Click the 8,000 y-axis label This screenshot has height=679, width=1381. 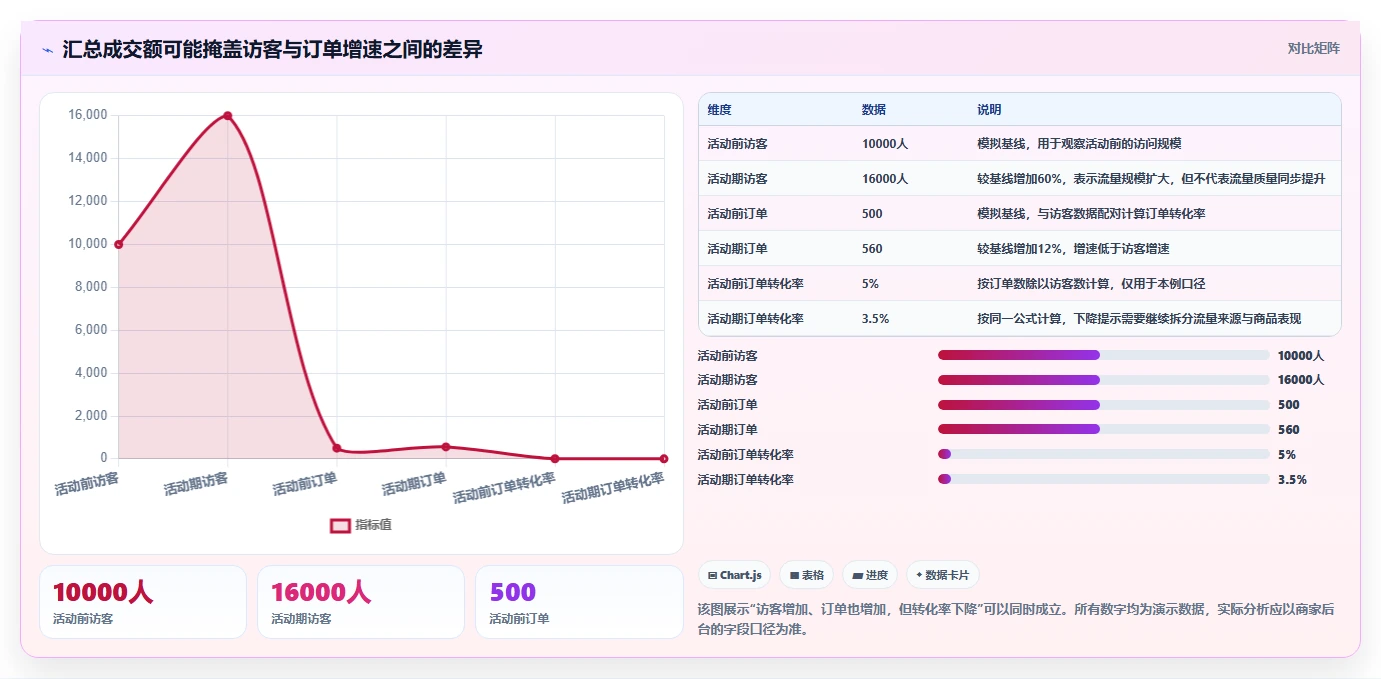[90, 287]
